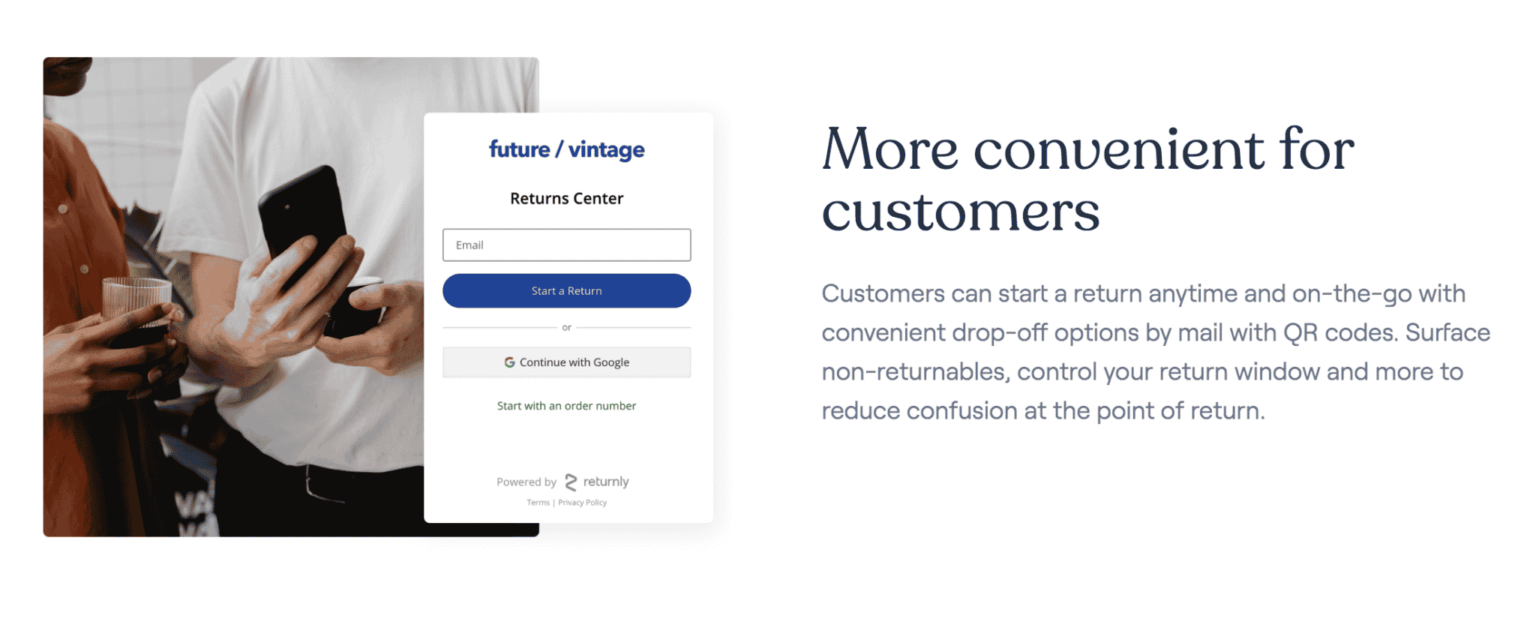
Task: Click the Returns Center heading
Action: (x=567, y=199)
